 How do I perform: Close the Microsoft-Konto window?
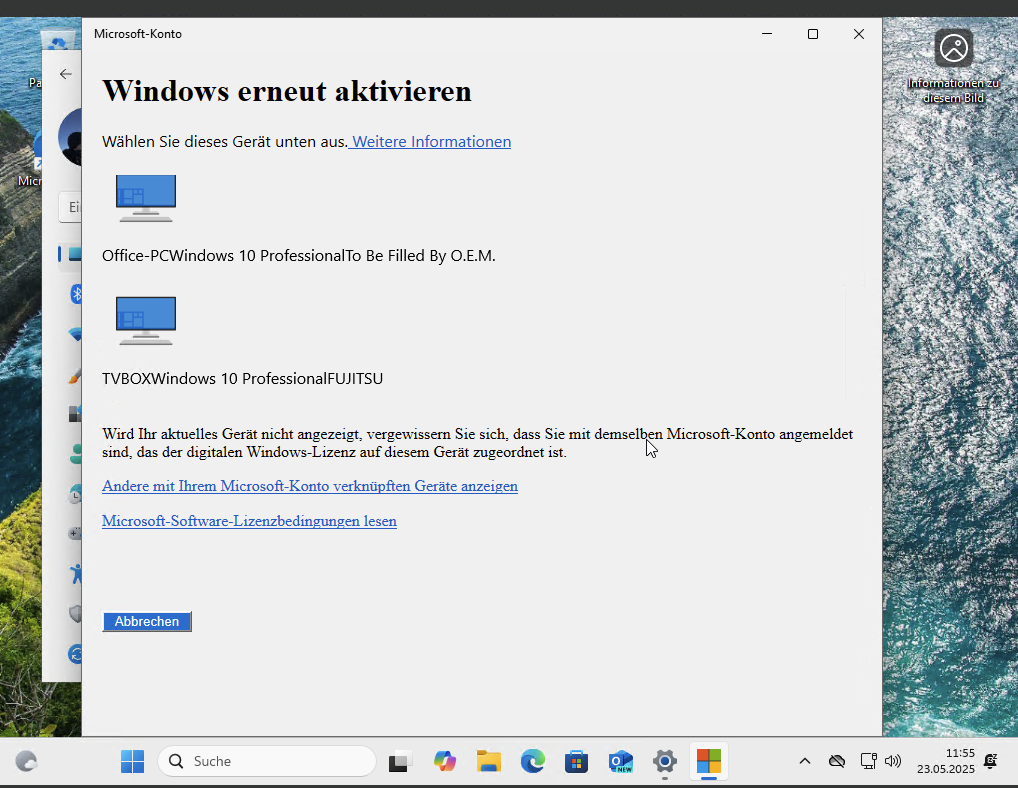coord(858,34)
